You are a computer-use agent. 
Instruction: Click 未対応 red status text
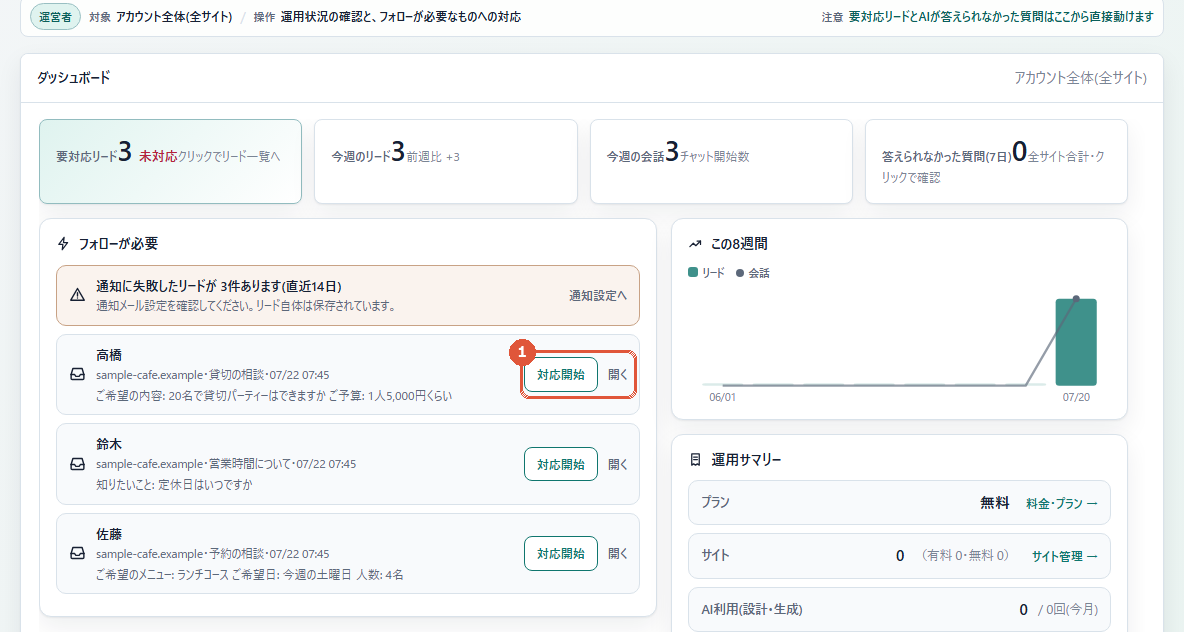(158, 156)
